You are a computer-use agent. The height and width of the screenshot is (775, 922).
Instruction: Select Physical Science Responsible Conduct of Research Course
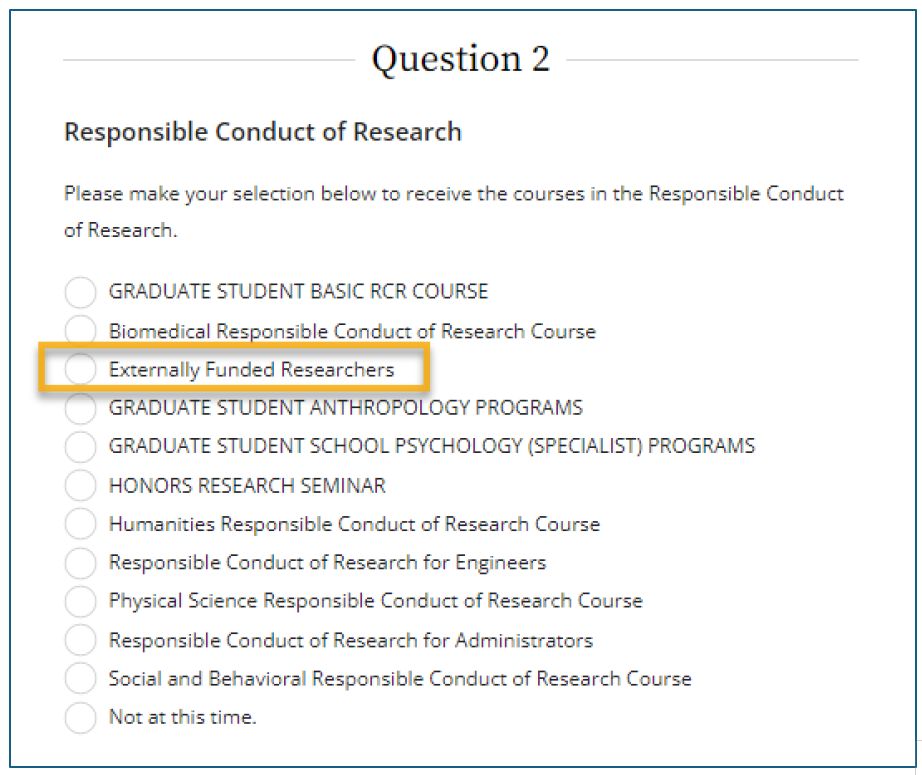tap(80, 601)
